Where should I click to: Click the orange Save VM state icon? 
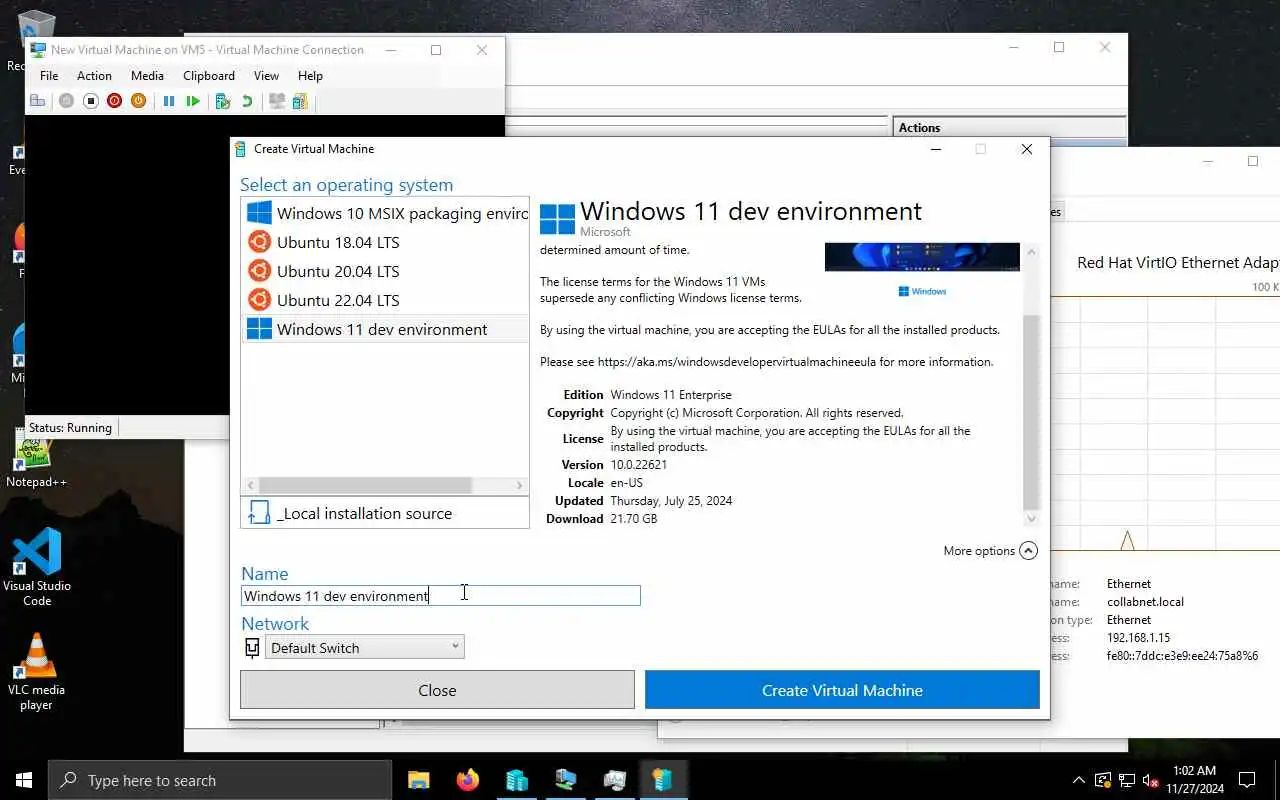138,101
